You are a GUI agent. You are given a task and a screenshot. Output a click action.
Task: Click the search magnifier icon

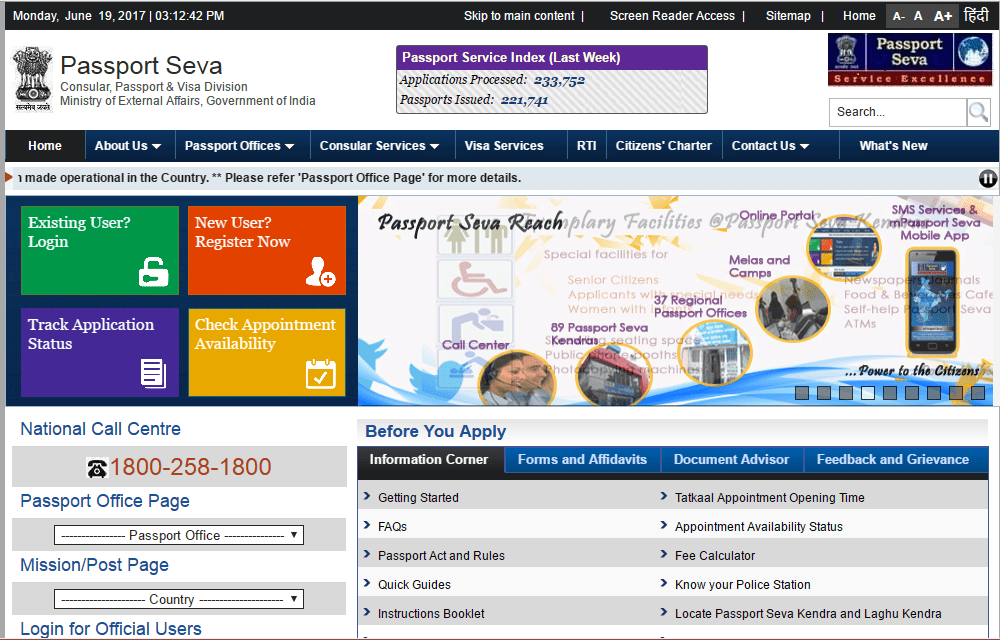click(x=977, y=112)
